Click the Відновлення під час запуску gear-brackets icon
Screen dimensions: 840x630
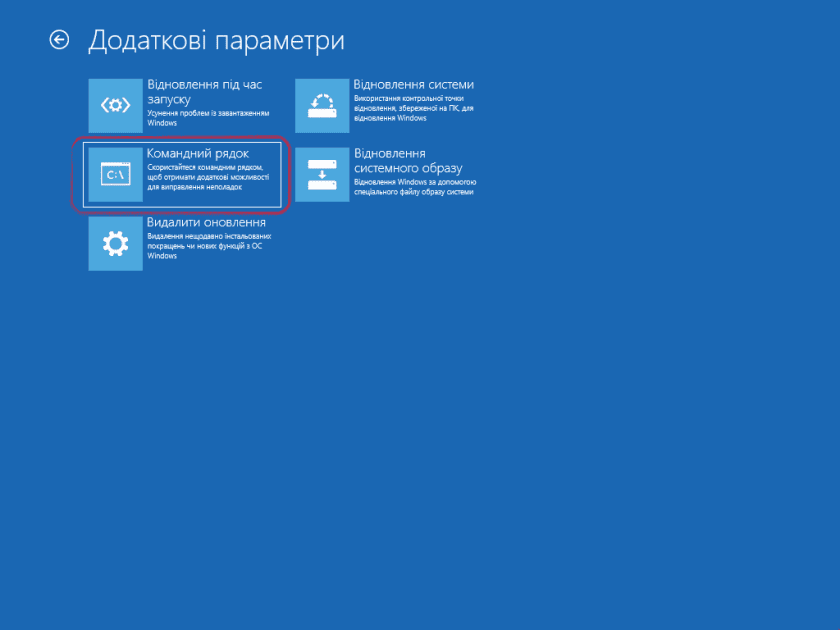click(x=115, y=105)
